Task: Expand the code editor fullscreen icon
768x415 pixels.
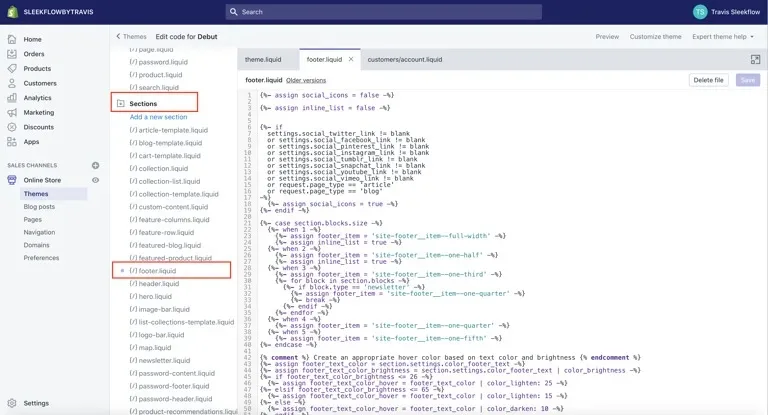Action: 755,59
